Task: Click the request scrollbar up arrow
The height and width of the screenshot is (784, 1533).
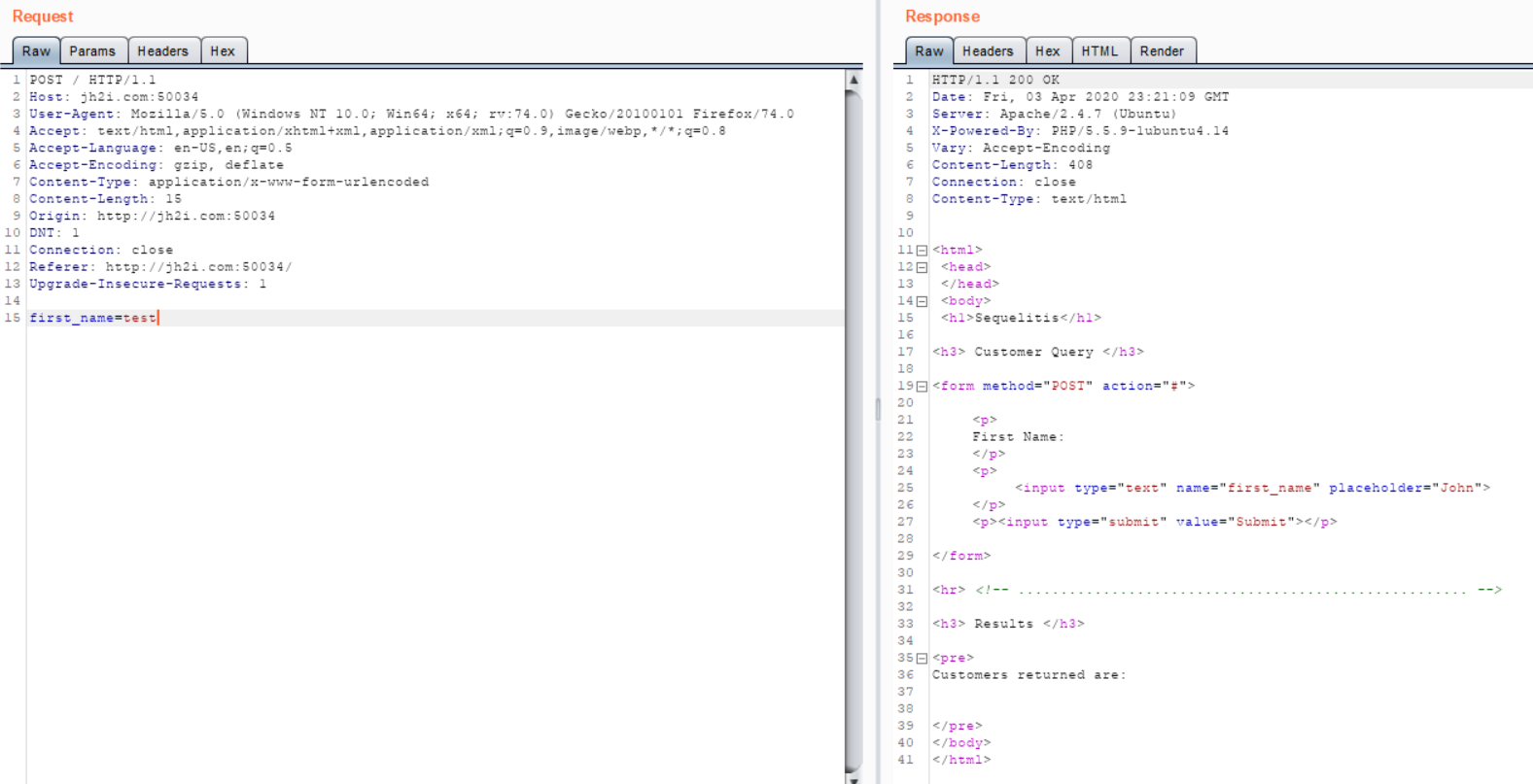Action: [x=854, y=80]
